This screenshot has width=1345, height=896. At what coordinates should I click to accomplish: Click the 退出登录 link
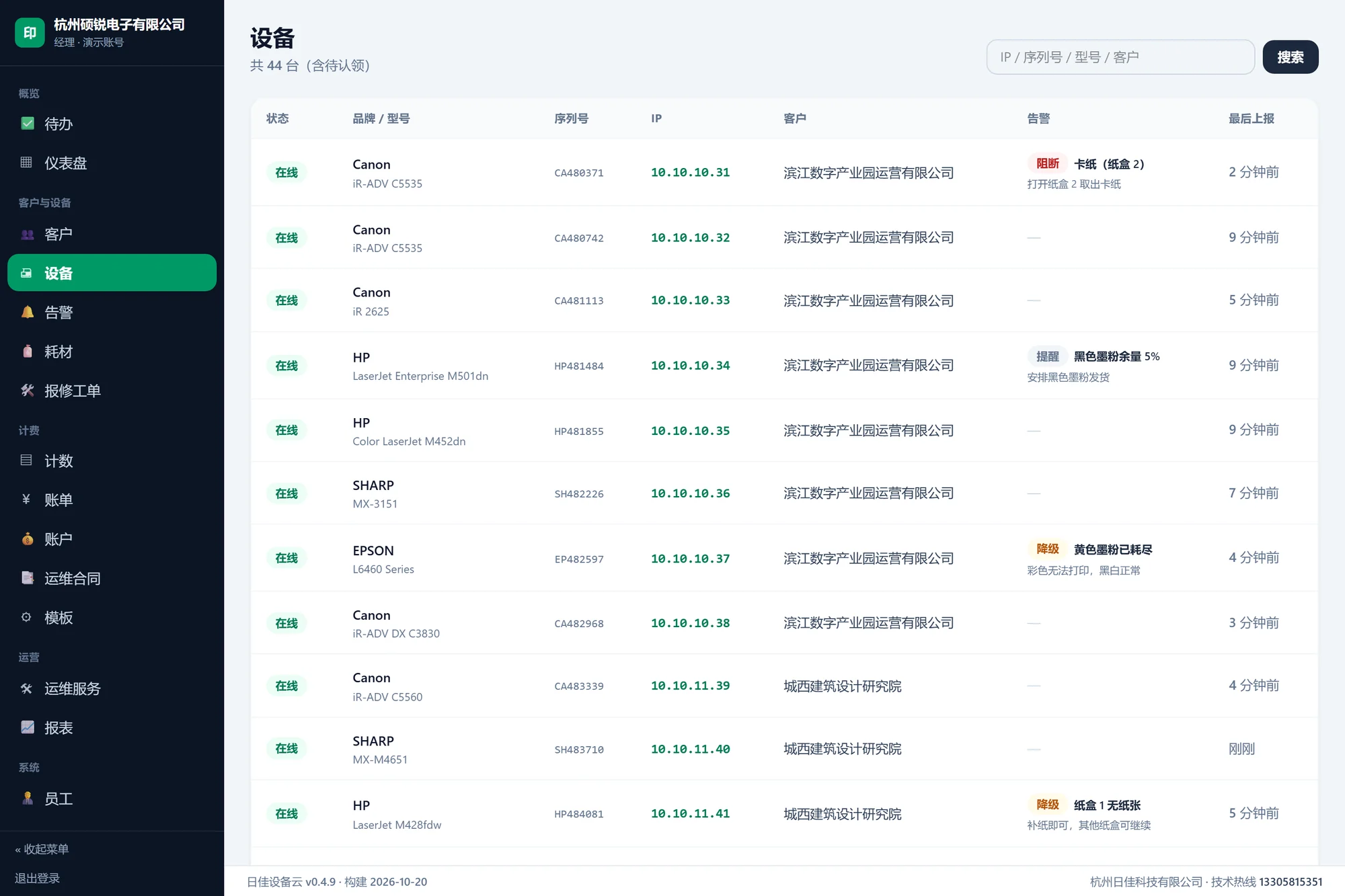click(x=38, y=878)
